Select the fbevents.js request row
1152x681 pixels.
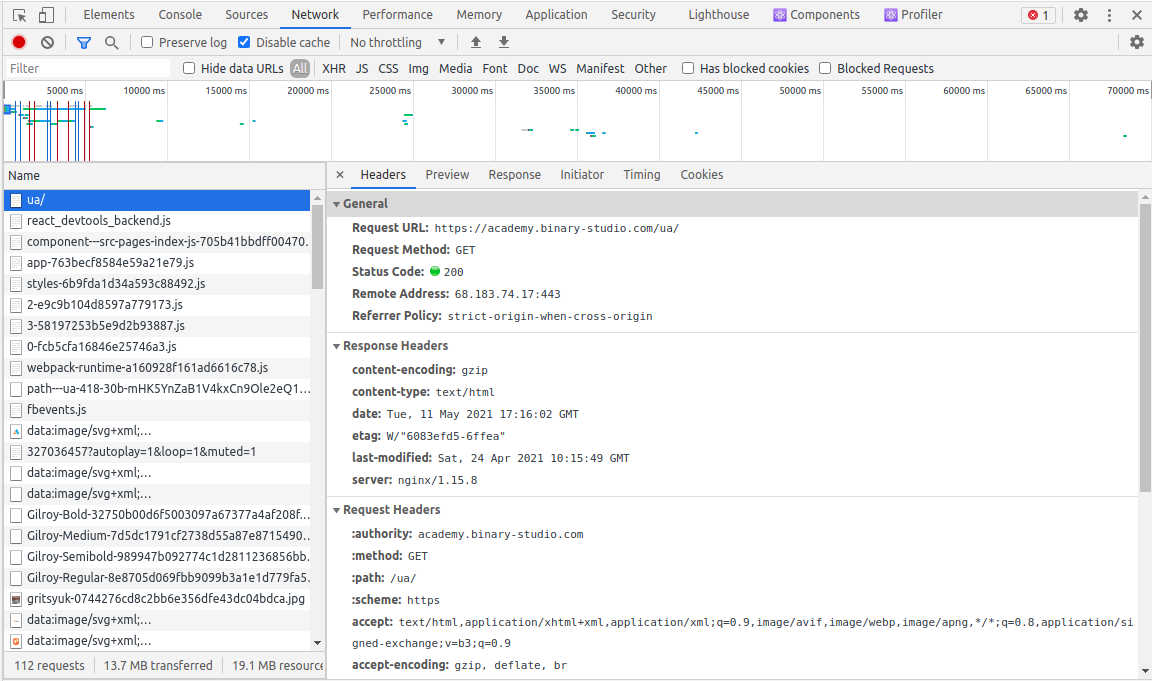click(x=157, y=409)
